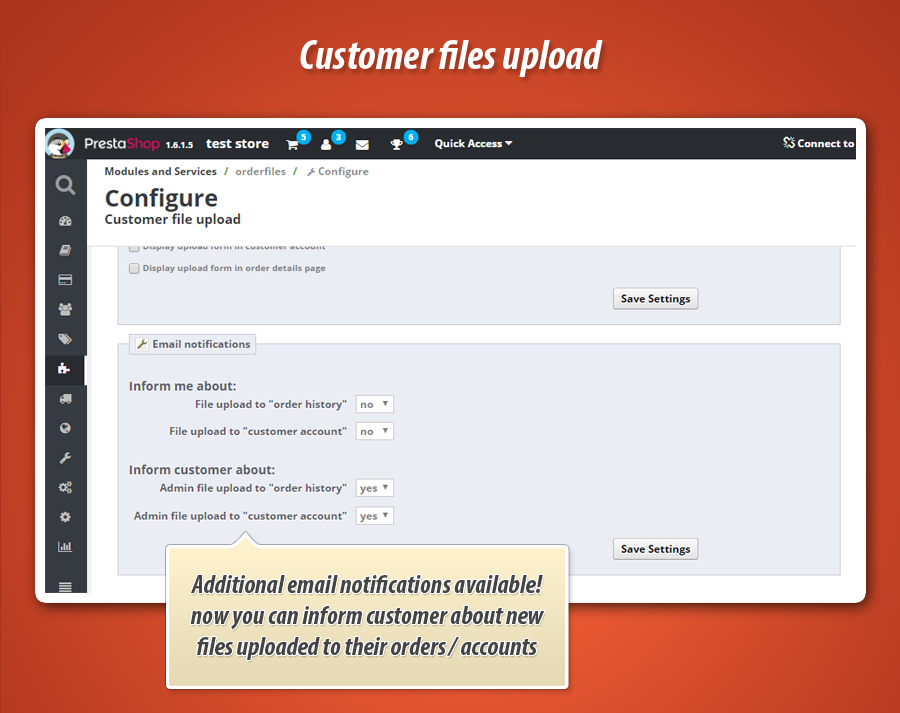
Task: Check 'Display upload form in order details page'
Action: tap(134, 268)
